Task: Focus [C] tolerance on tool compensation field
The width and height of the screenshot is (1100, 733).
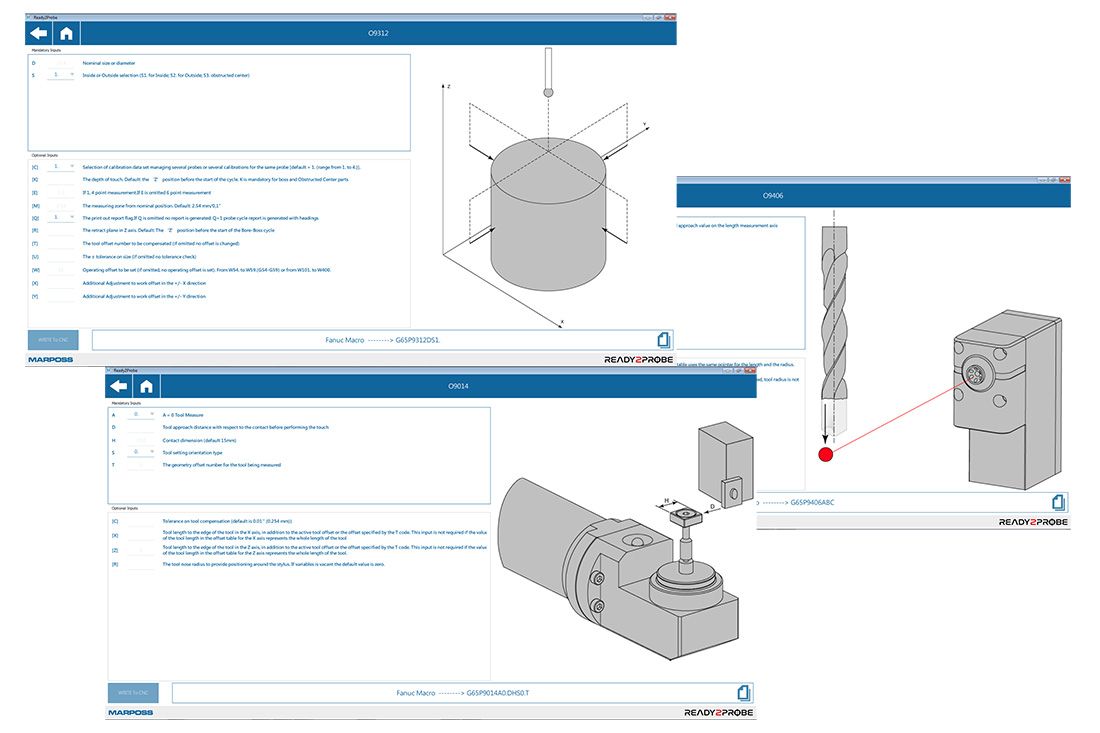Action: (x=141, y=521)
